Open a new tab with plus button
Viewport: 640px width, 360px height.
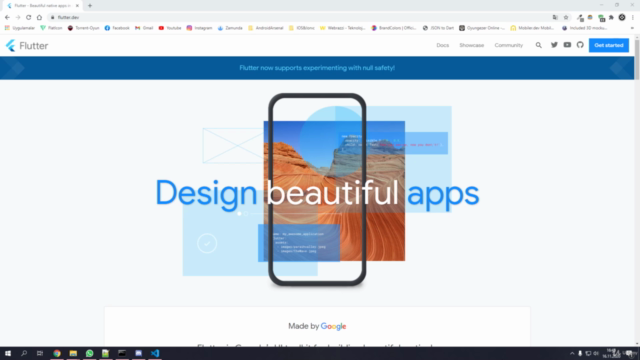click(x=90, y=6)
